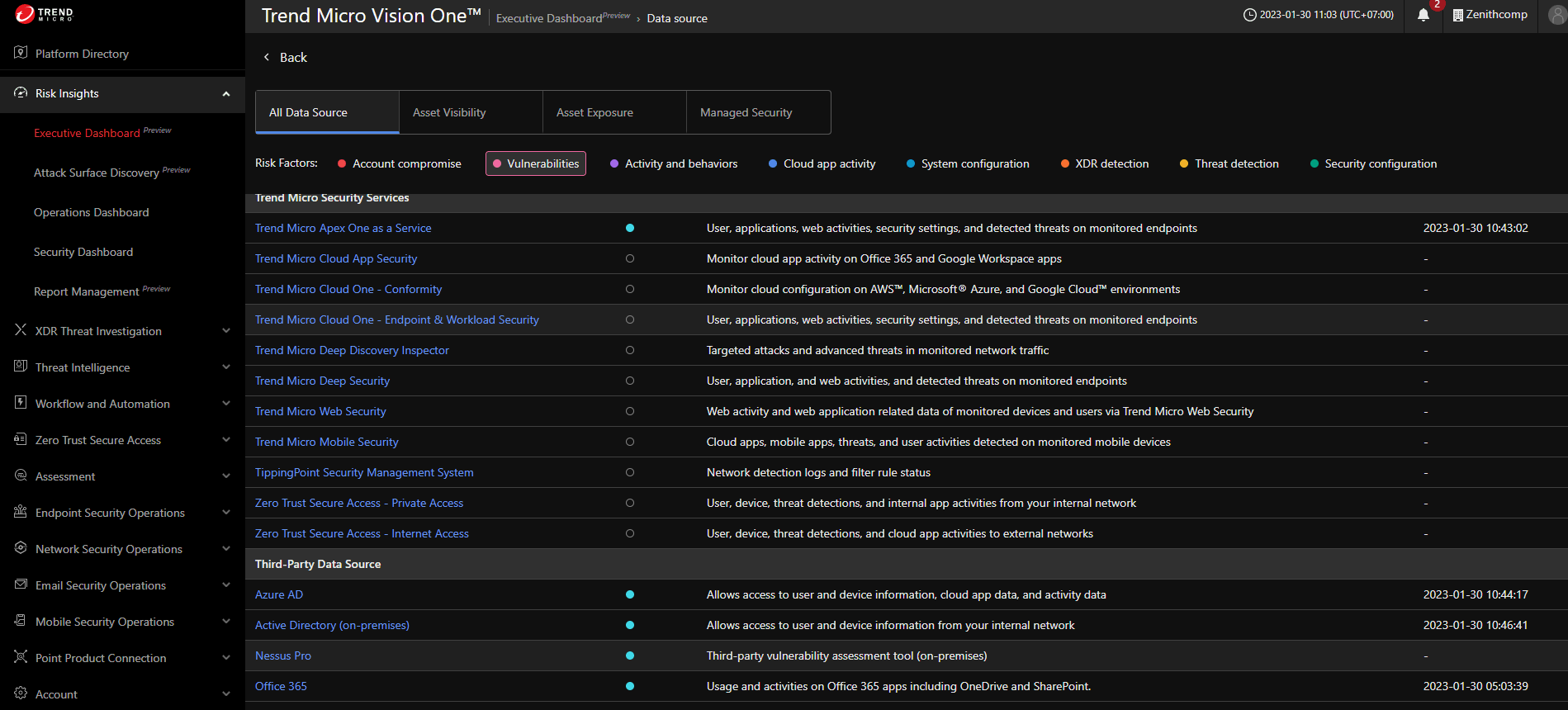The image size is (1568, 710).
Task: Toggle the Cloud app activity filter
Action: (x=822, y=163)
